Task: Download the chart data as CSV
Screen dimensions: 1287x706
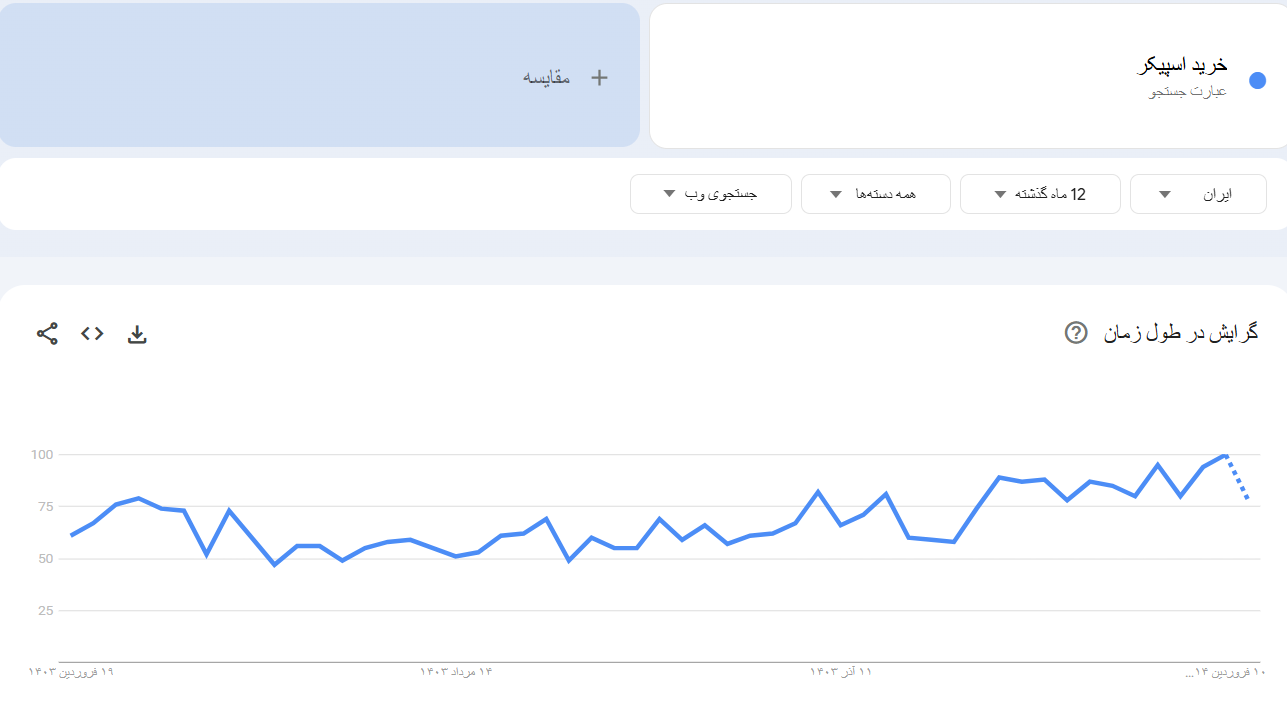Action: [137, 334]
